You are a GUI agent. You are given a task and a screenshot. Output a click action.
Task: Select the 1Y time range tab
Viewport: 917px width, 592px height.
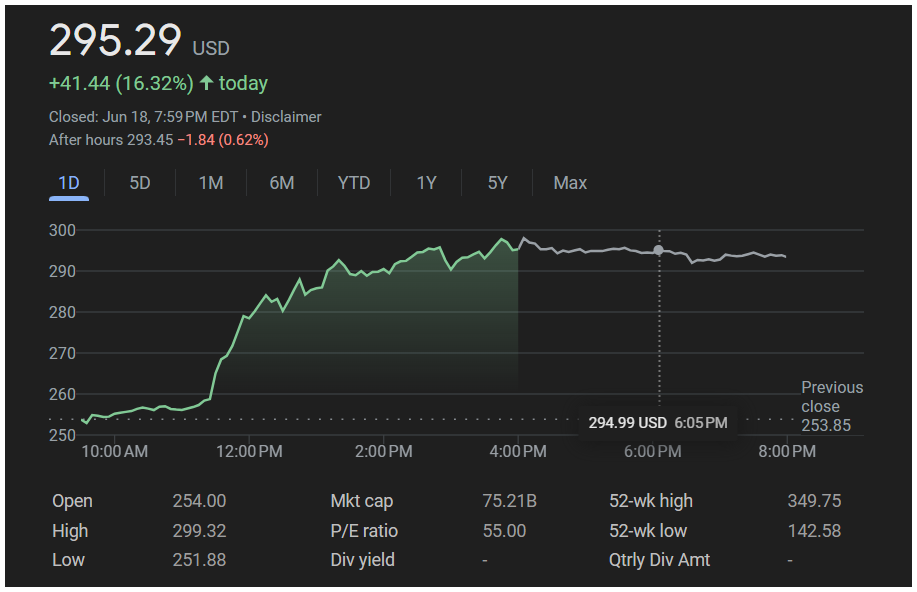pyautogui.click(x=426, y=183)
